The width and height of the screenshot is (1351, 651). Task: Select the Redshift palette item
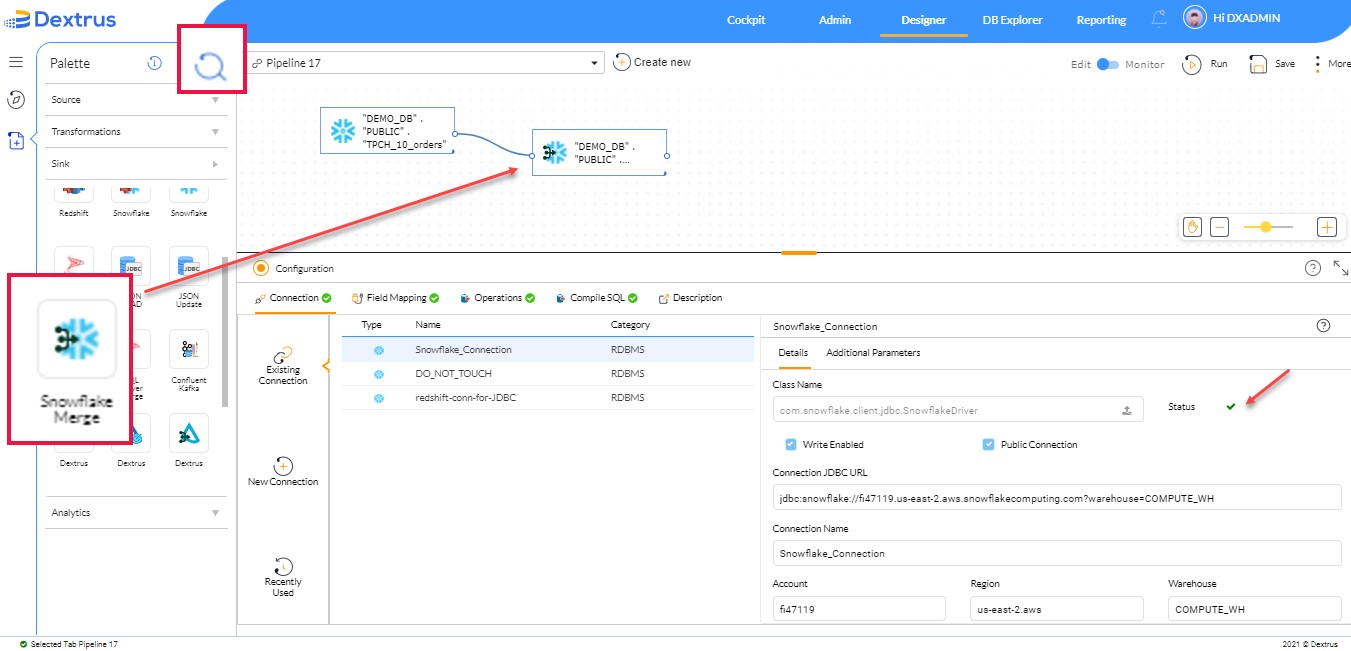point(73,201)
